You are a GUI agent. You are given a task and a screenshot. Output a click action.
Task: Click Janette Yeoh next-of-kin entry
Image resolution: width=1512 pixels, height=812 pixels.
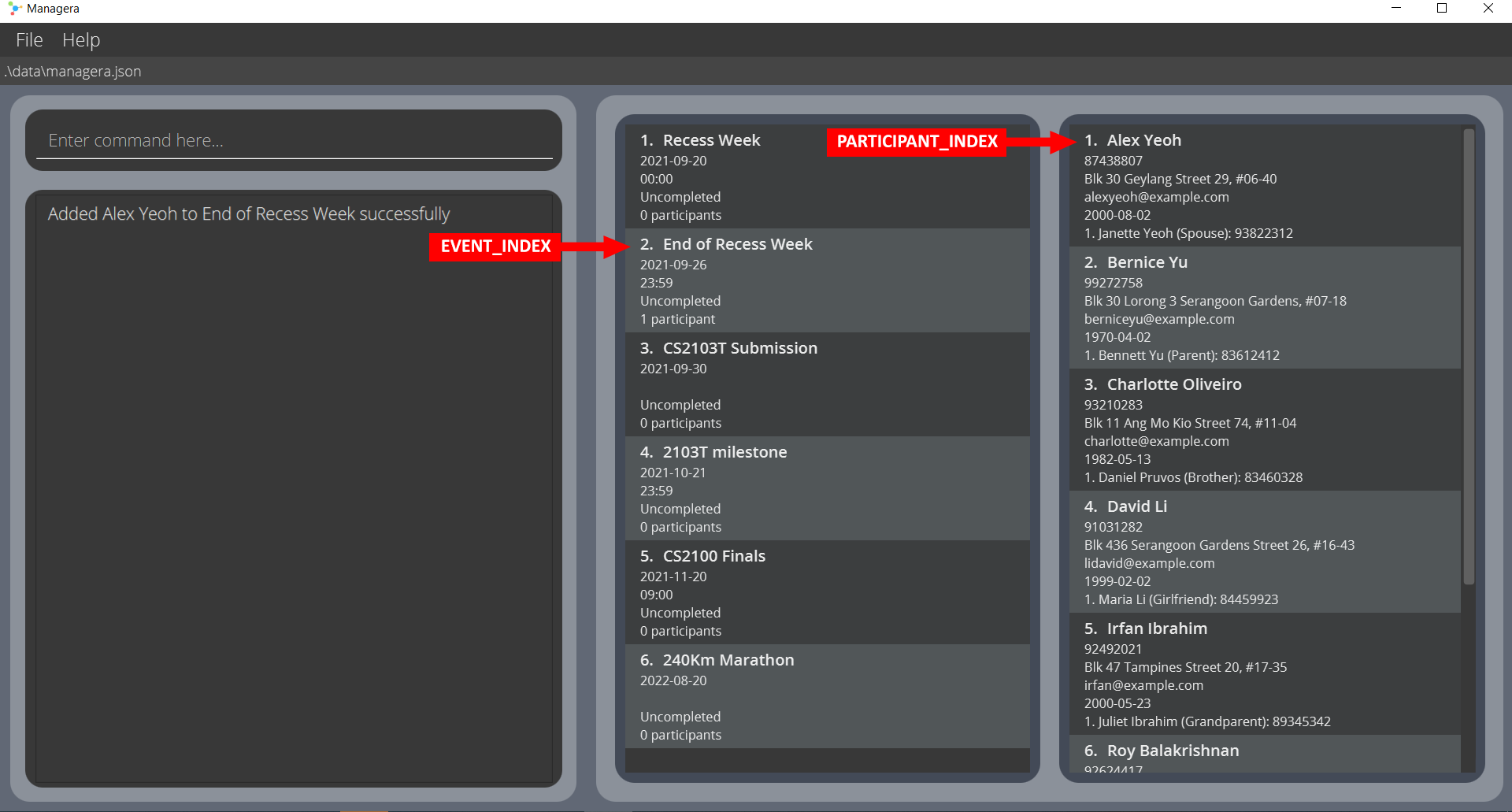[1188, 233]
